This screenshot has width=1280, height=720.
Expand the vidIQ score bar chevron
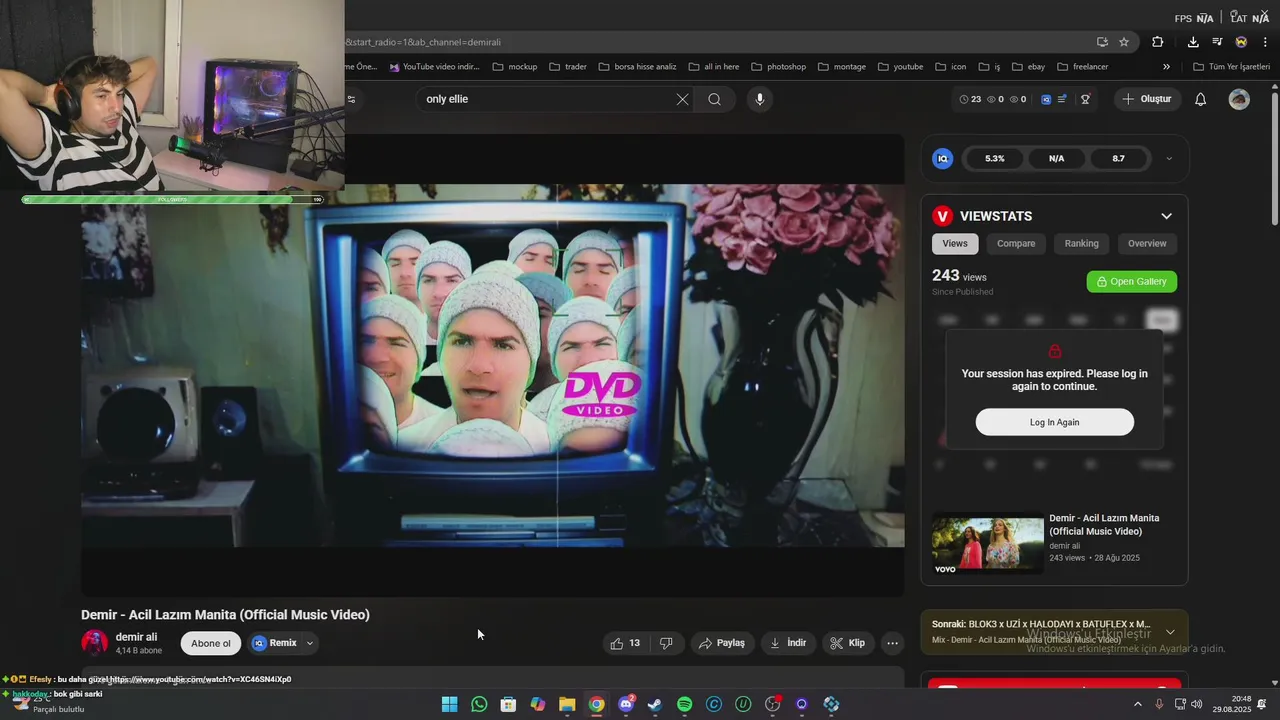[x=1169, y=158]
